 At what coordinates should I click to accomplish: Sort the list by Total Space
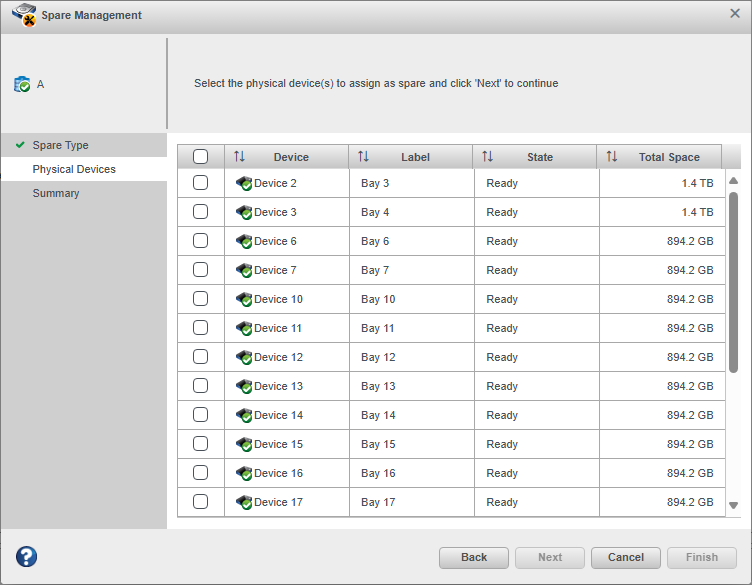(612, 157)
